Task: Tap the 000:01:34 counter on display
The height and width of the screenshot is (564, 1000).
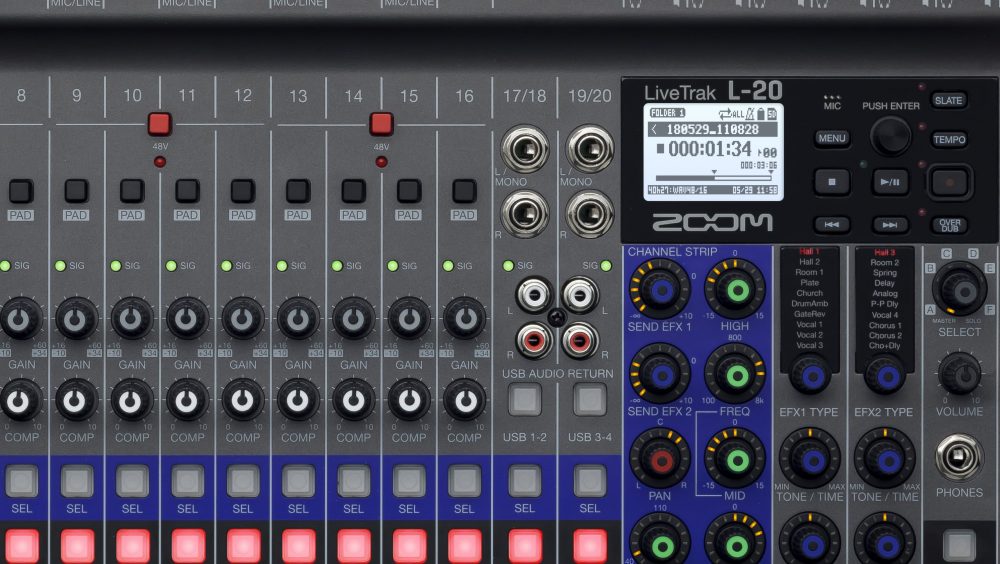Action: (x=709, y=149)
